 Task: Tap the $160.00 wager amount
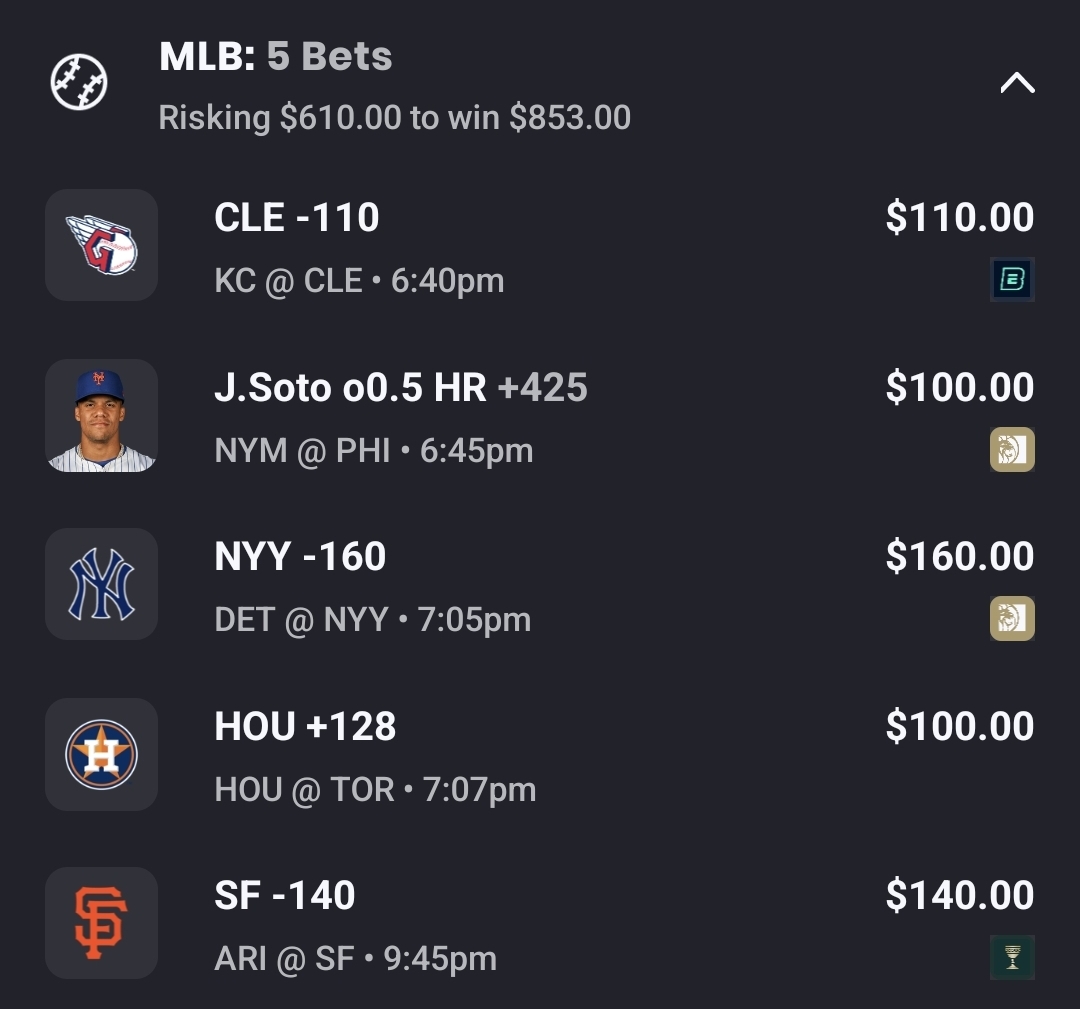click(x=959, y=557)
